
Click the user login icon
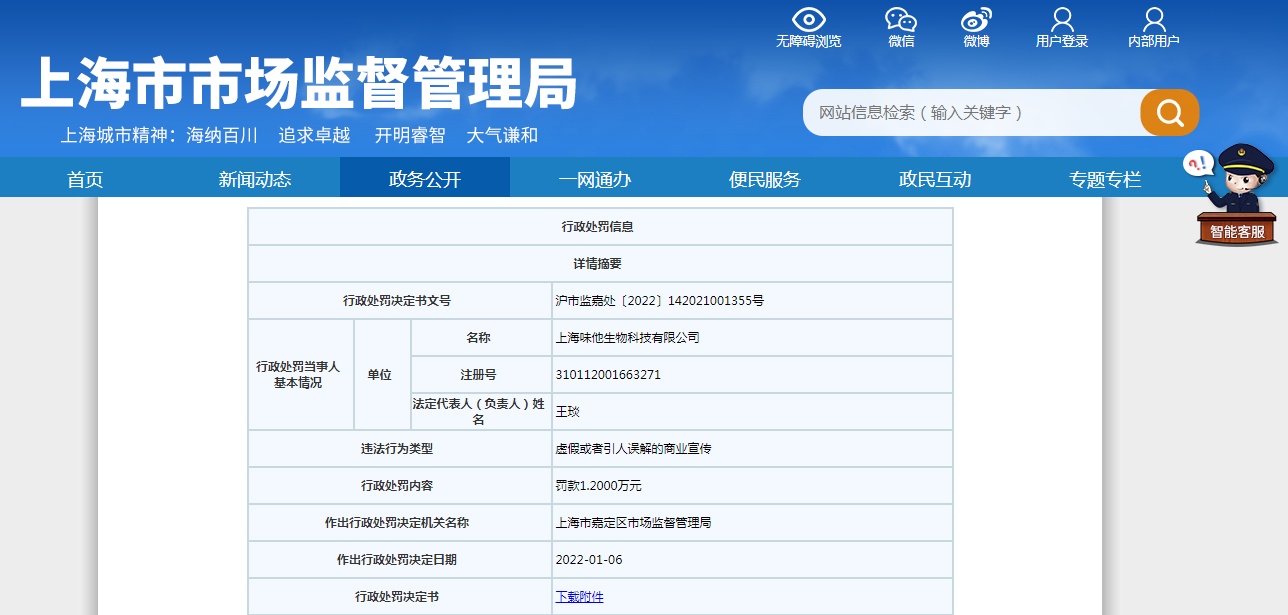[1061, 20]
